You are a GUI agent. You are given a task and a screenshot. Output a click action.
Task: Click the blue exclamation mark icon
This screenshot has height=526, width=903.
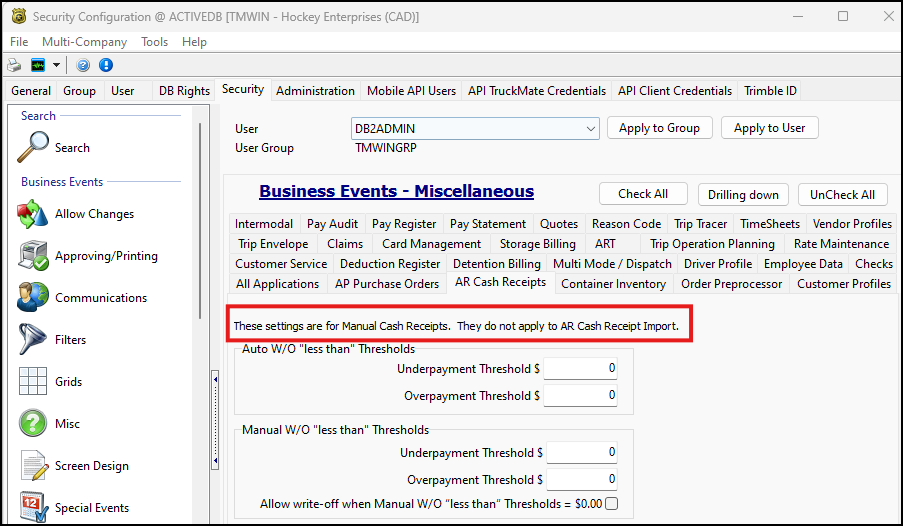(105, 65)
